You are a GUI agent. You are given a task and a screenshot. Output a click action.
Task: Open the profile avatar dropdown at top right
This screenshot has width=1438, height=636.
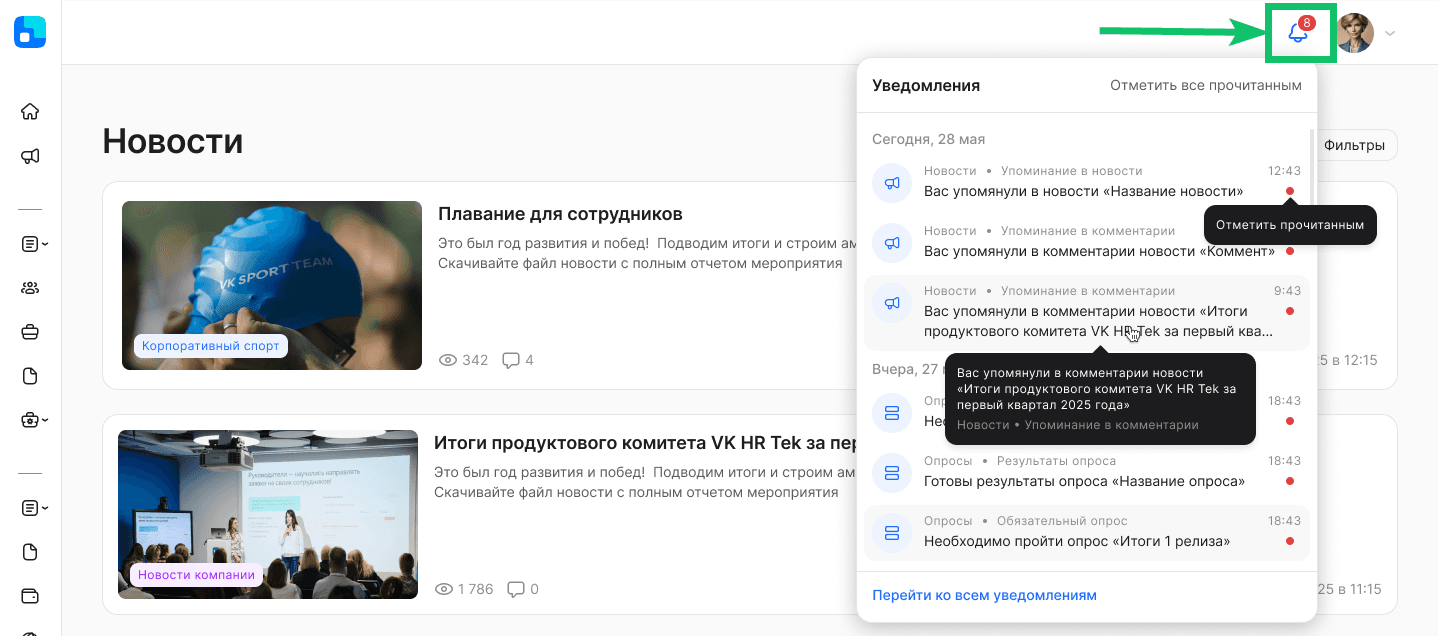1355,33
